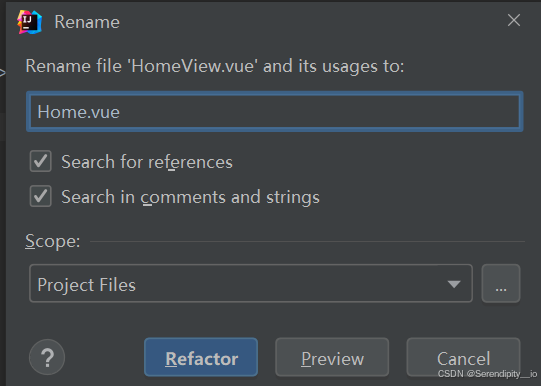Image resolution: width=541 pixels, height=386 pixels.
Task: Click the 'Search for references' label text
Action: click(147, 162)
